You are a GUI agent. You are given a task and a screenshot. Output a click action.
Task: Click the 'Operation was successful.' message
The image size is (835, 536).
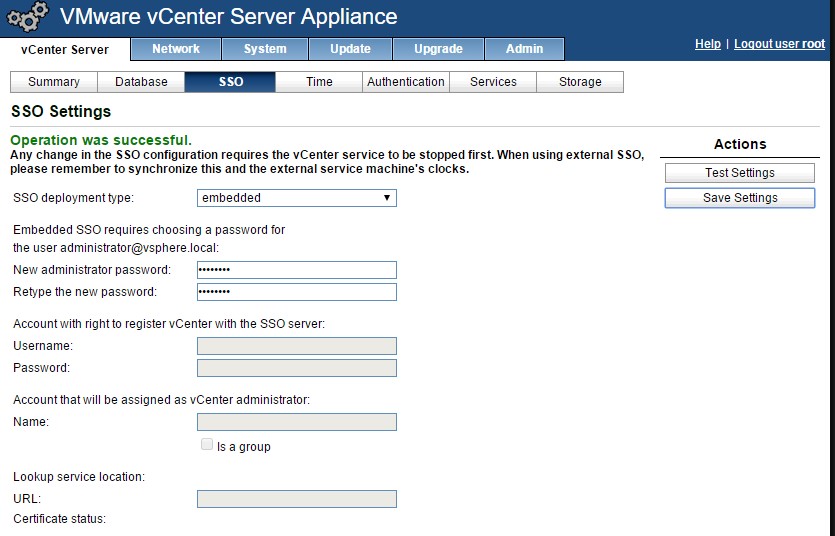101,140
